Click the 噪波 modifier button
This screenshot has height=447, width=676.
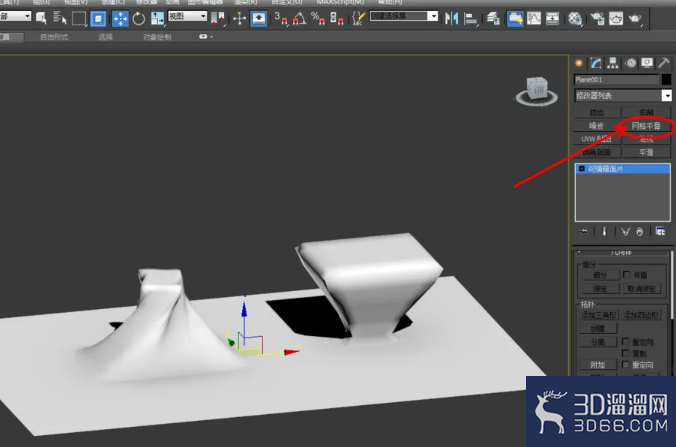[x=597, y=126]
